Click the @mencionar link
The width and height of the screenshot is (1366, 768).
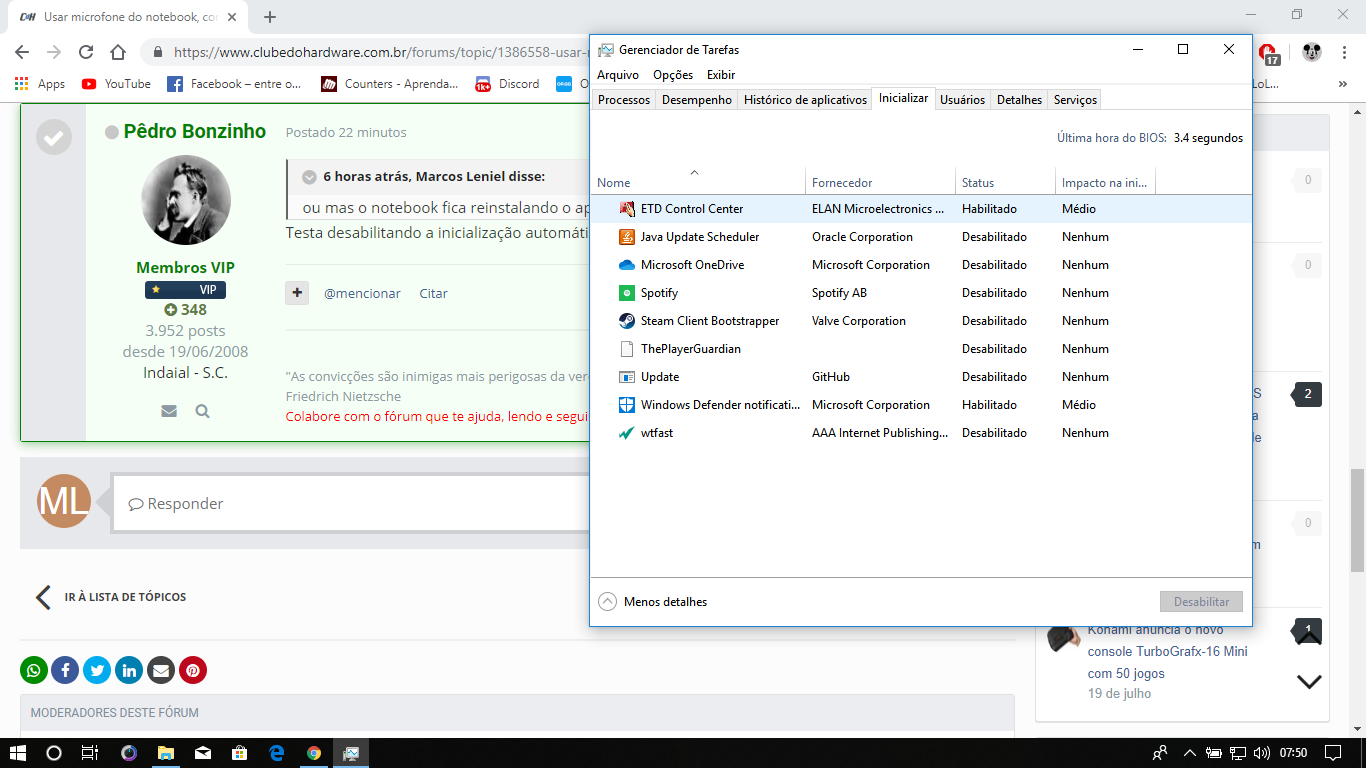362,293
